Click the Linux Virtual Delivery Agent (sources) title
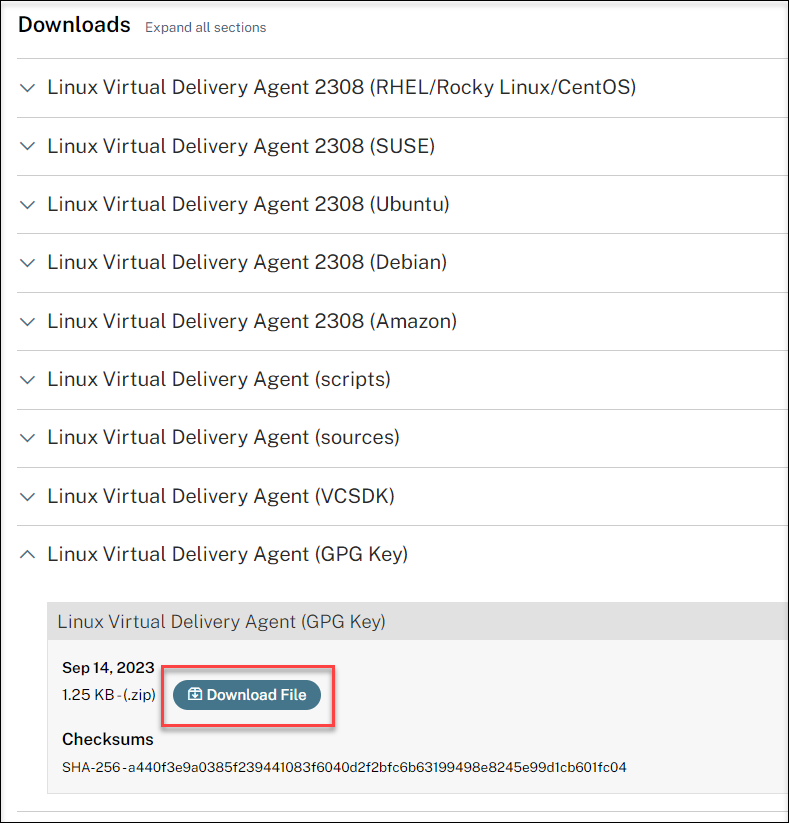Image resolution: width=789 pixels, height=823 pixels. pos(223,438)
